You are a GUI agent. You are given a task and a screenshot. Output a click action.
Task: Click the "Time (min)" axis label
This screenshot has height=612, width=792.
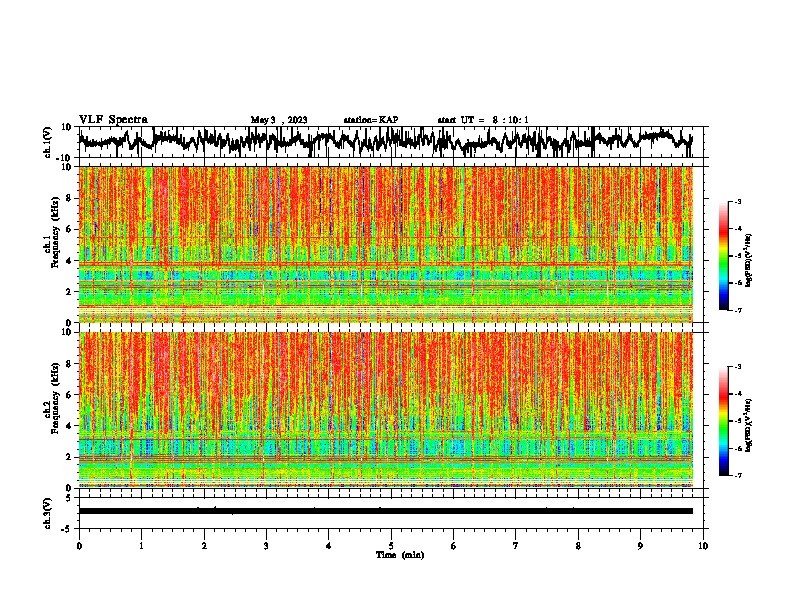click(x=400, y=555)
